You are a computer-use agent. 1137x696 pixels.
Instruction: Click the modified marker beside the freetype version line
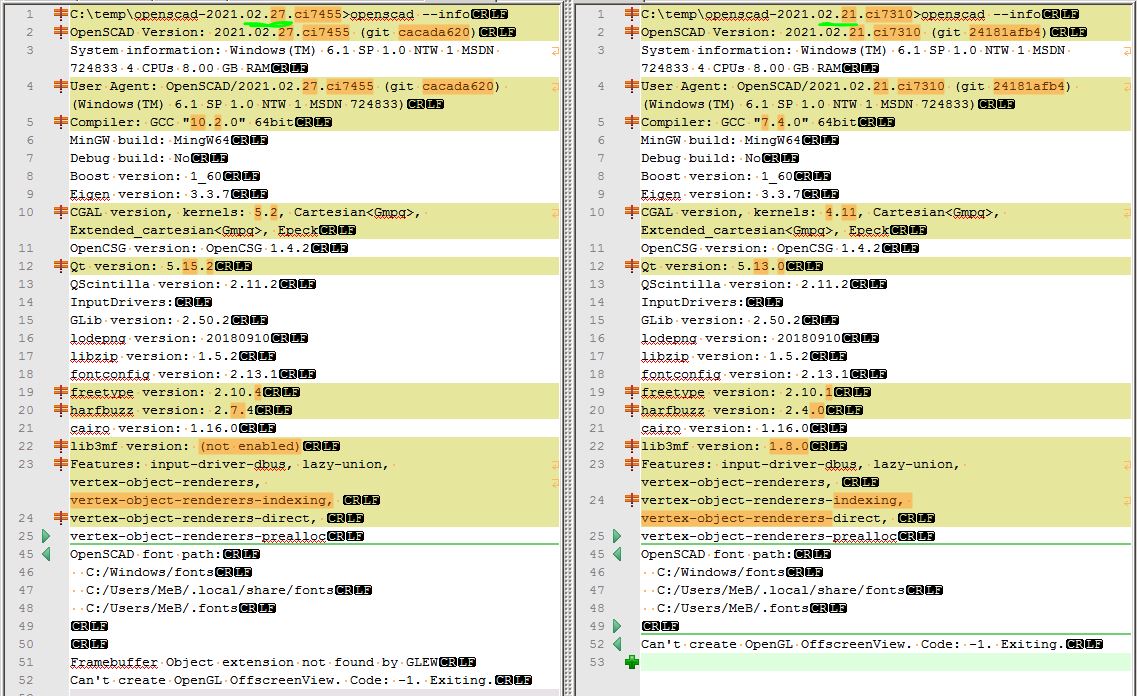coord(62,392)
